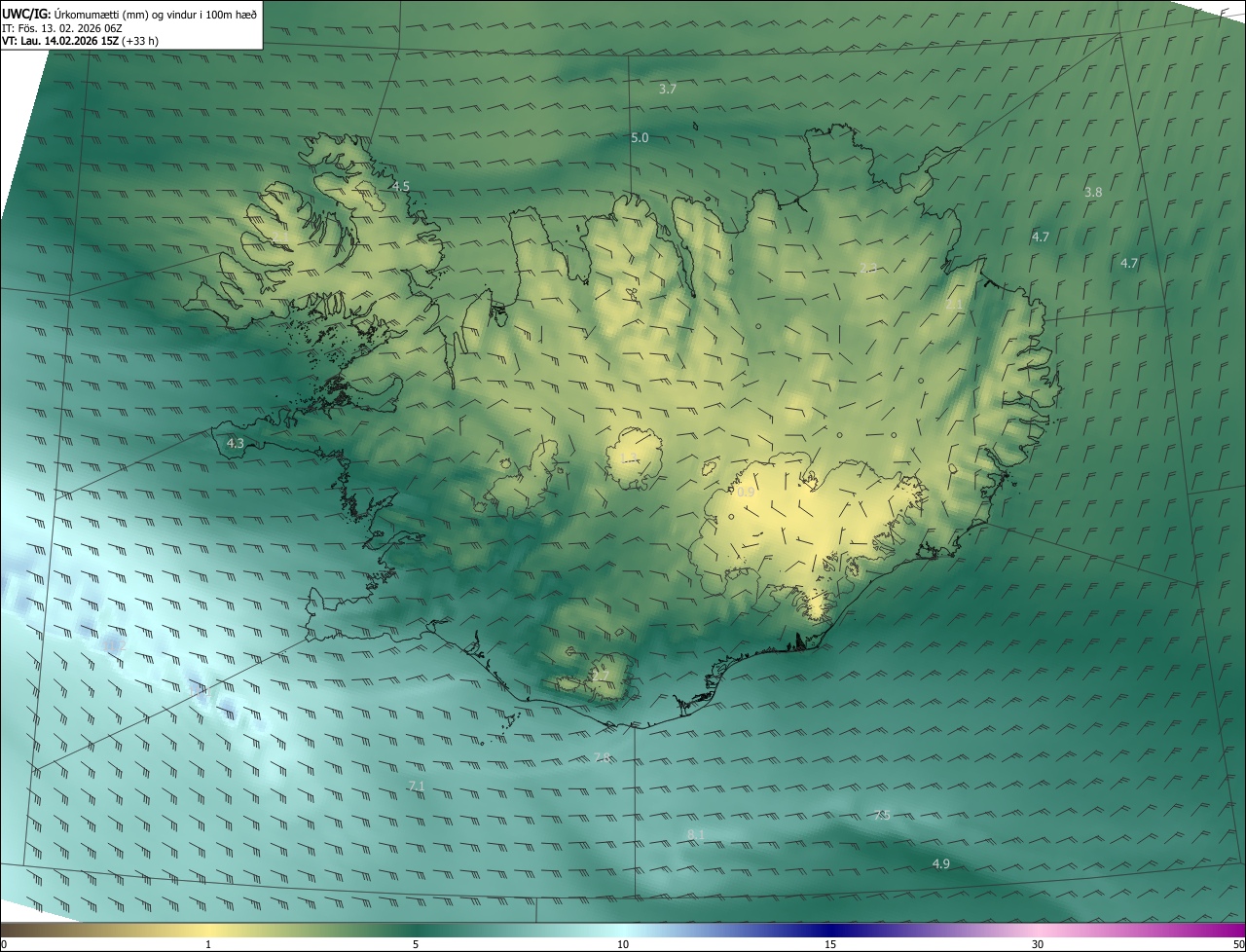Click the color scale label 15
Screen dimensions: 1246x952
830,944
